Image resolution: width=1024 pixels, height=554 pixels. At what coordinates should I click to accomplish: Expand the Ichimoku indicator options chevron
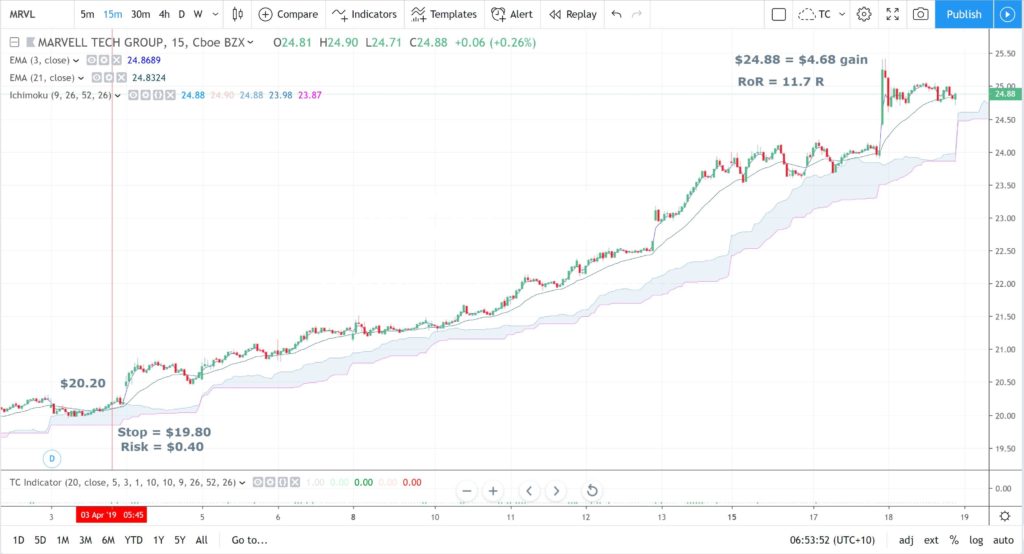(118, 95)
